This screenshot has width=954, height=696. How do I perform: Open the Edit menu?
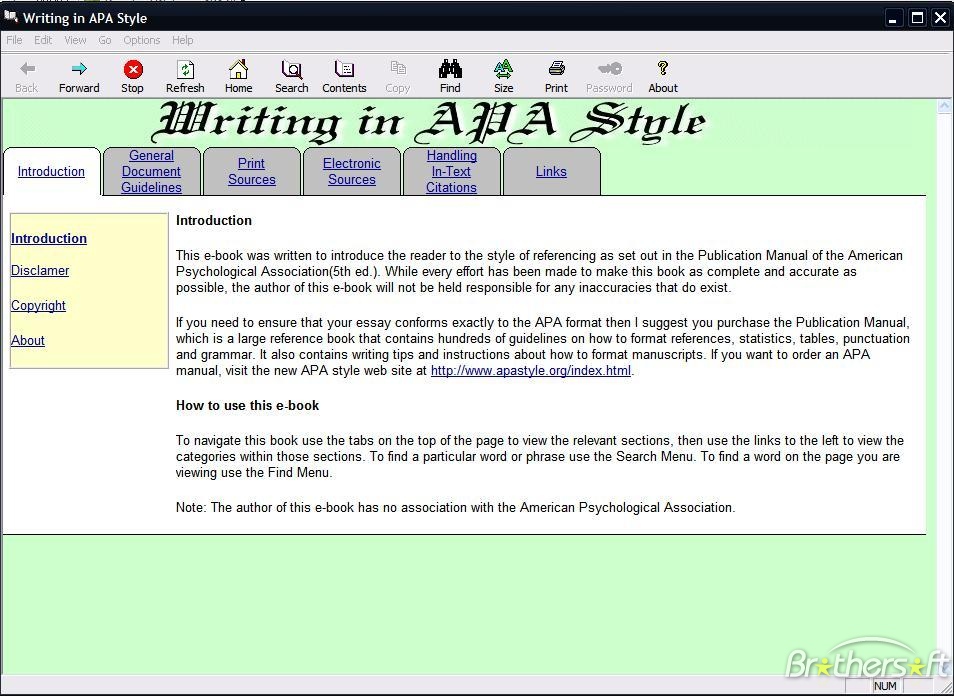[x=43, y=40]
